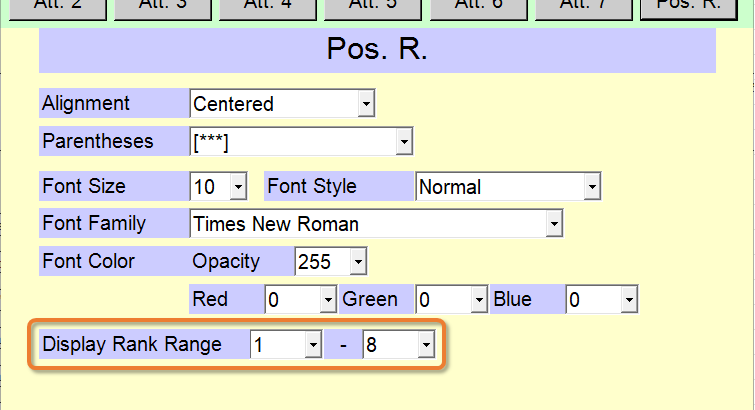Expand the Opacity value dropdown
Screen dimensions: 755x410
(331, 262)
